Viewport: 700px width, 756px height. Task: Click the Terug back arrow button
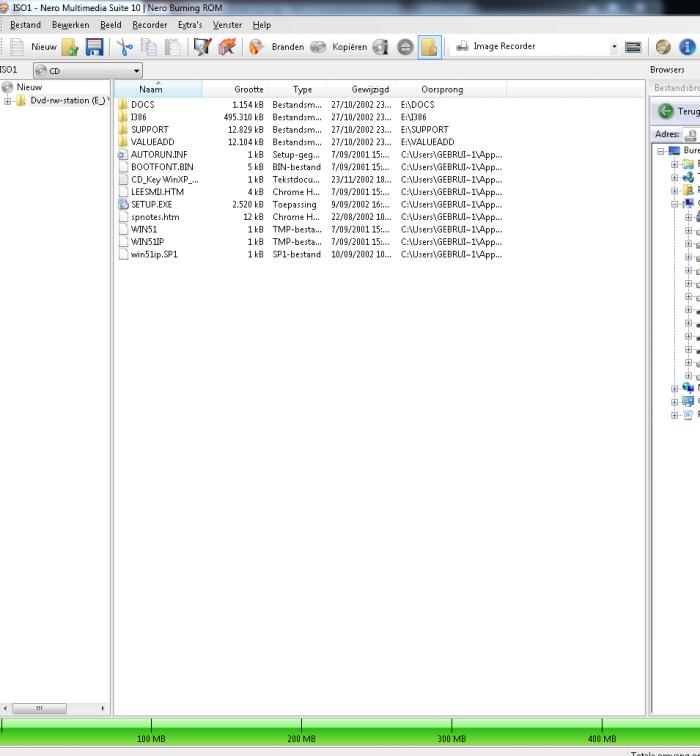point(666,111)
